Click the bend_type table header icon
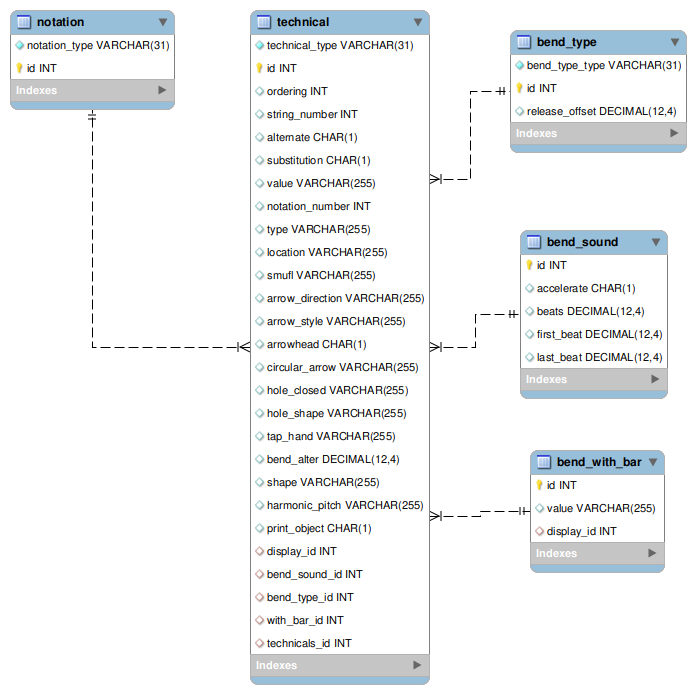This screenshot has height=694, width=696. tap(524, 42)
